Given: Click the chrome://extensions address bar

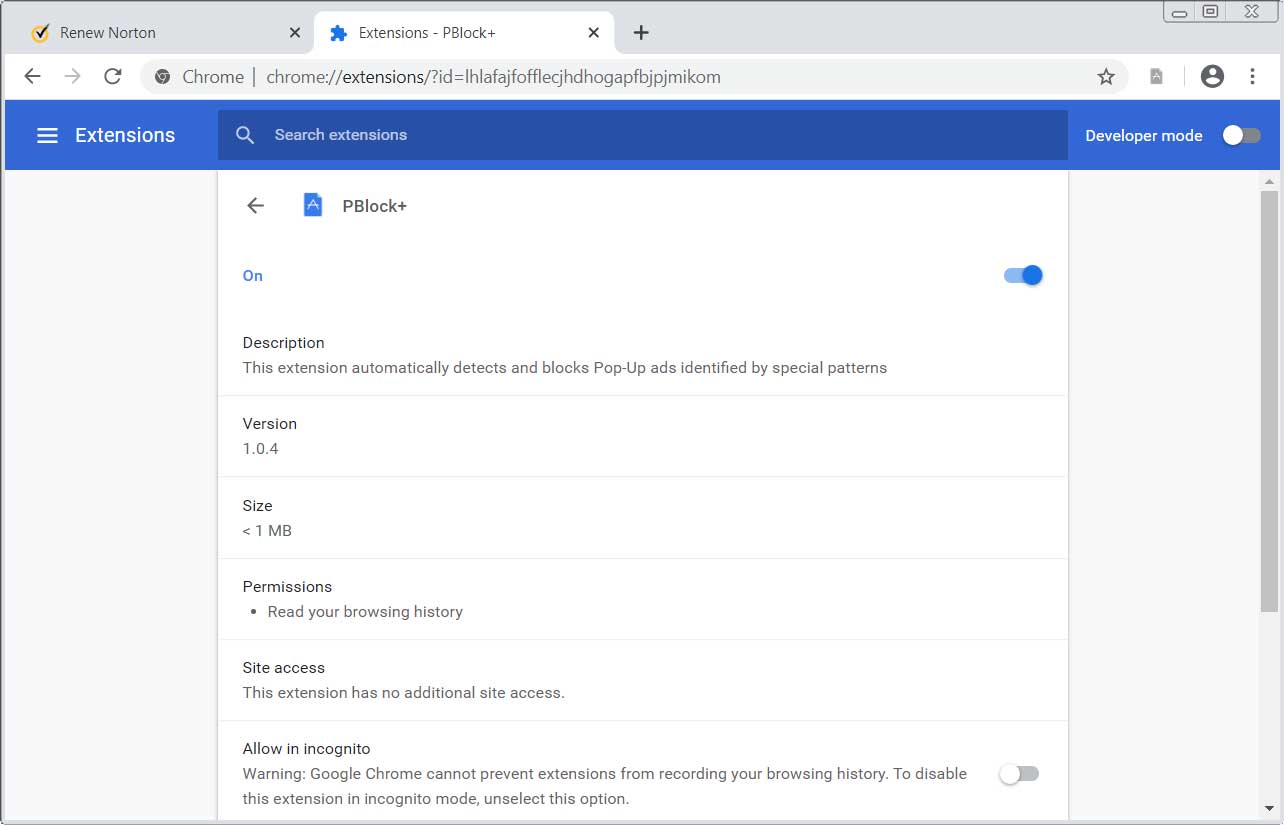Looking at the screenshot, I should pos(600,76).
